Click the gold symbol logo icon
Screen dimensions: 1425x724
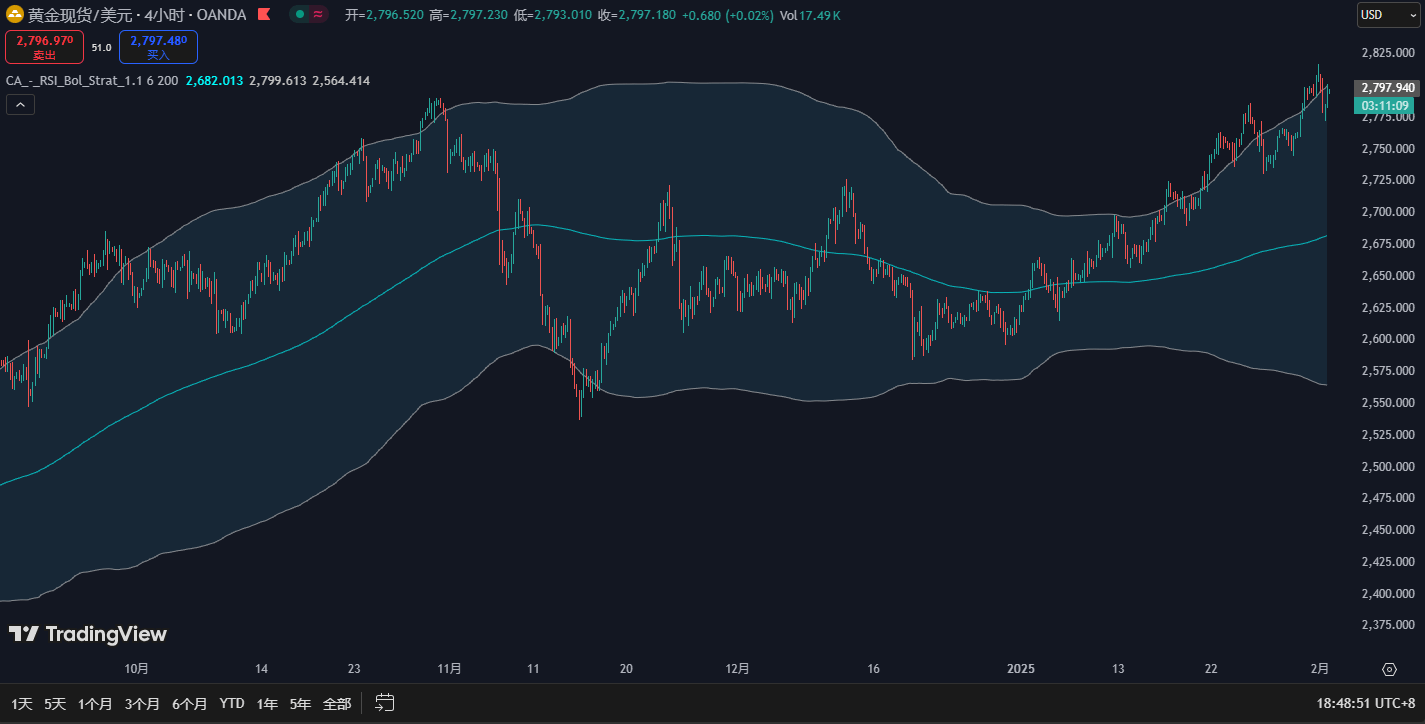pos(15,15)
